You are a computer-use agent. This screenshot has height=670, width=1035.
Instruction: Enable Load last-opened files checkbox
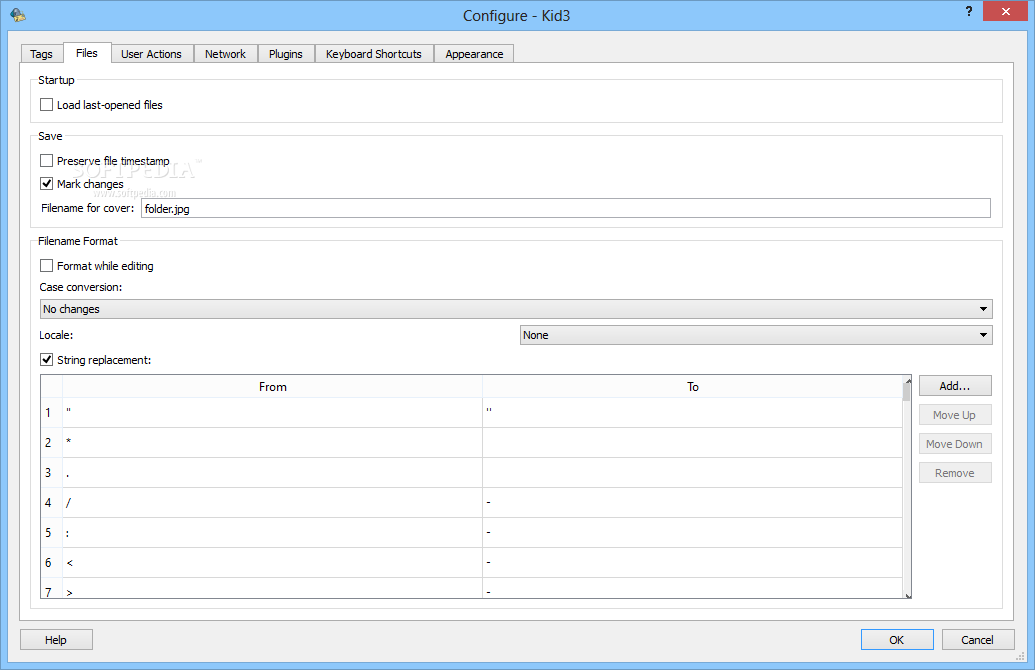pos(46,104)
